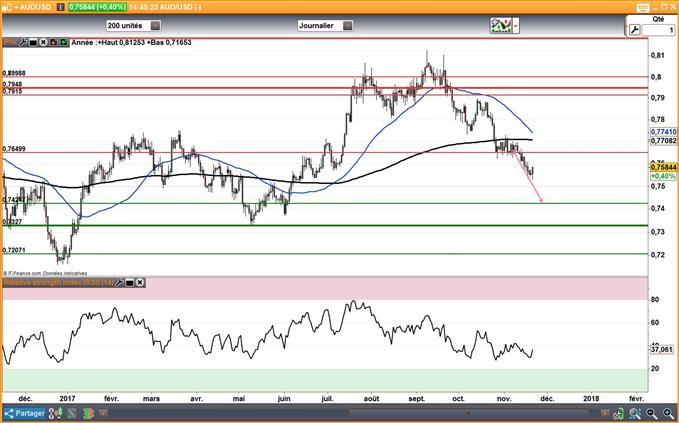This screenshot has width=679, height=423.
Task: Zoom in with the plus magnifier
Action: pos(669,413)
